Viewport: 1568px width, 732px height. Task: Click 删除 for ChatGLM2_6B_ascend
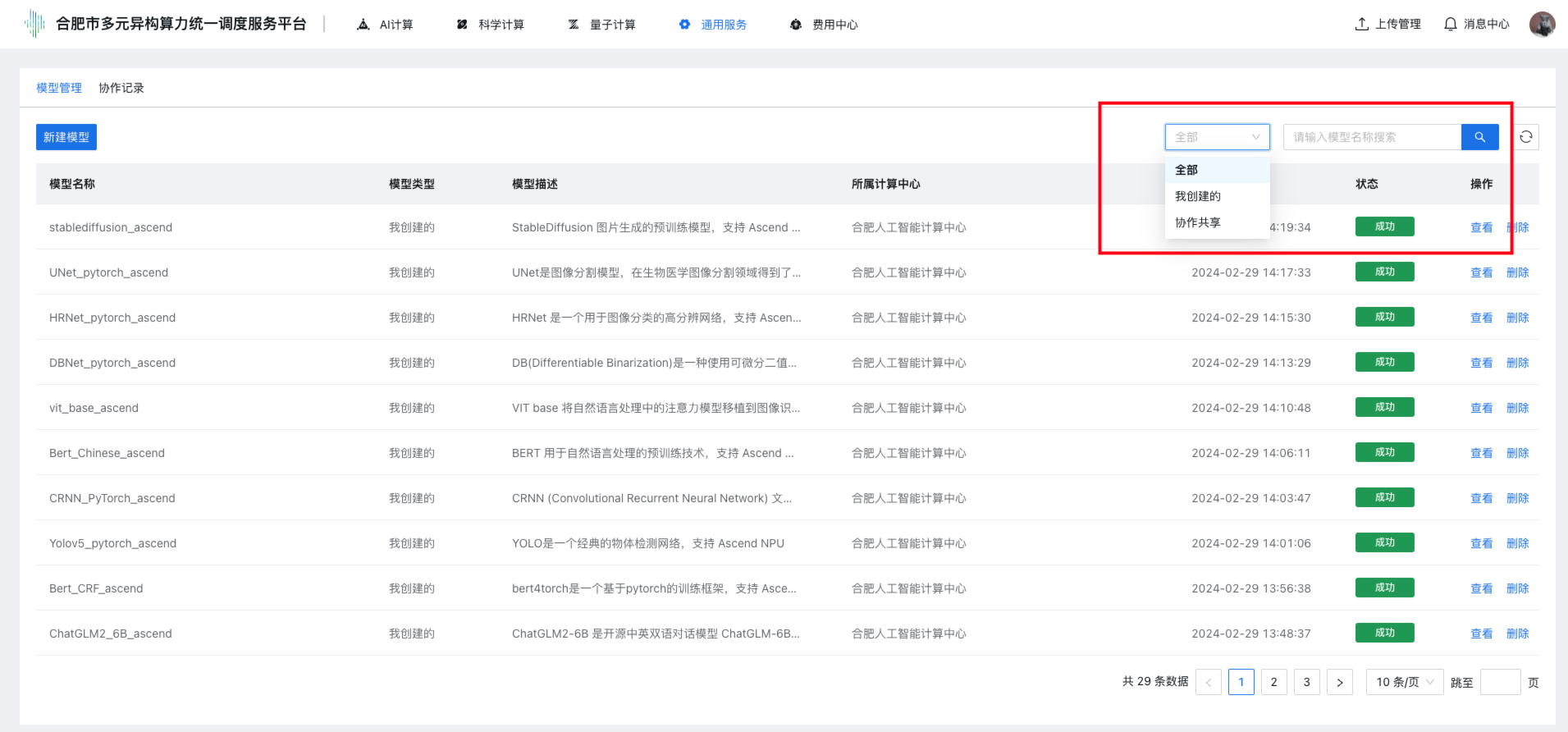point(1517,634)
